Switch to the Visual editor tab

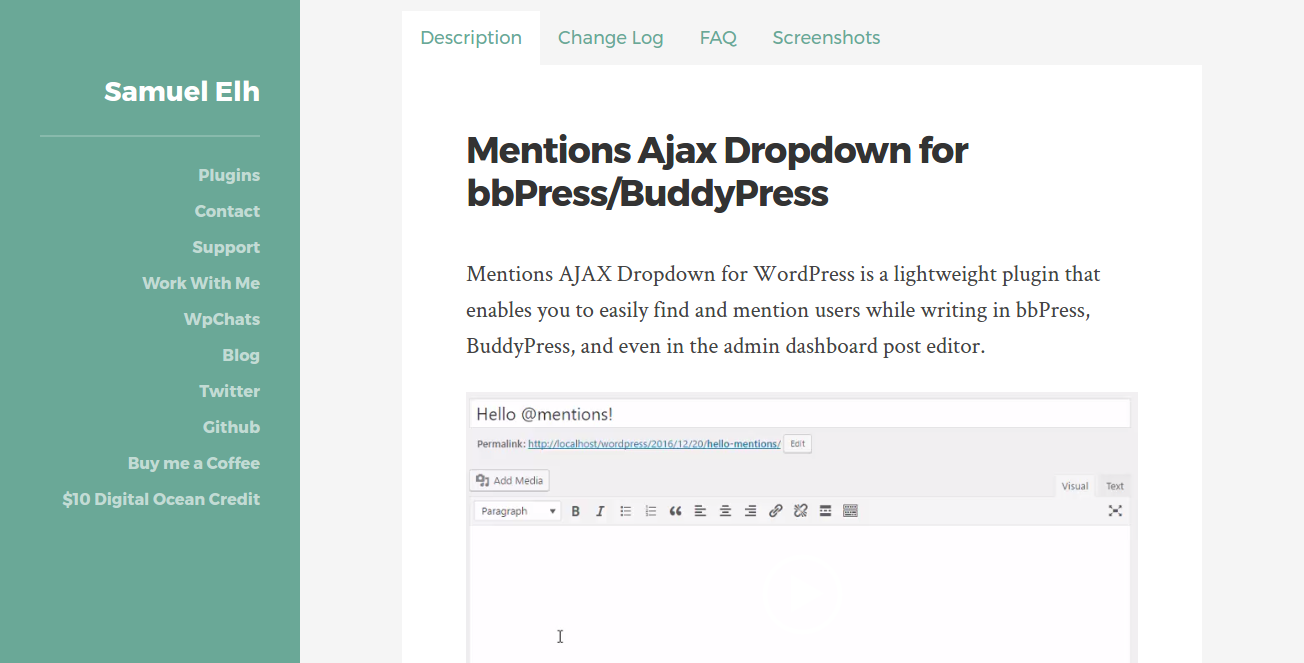pos(1075,486)
